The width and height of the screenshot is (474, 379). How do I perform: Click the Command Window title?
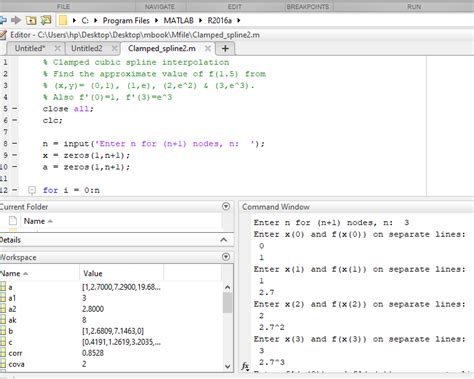click(x=276, y=207)
